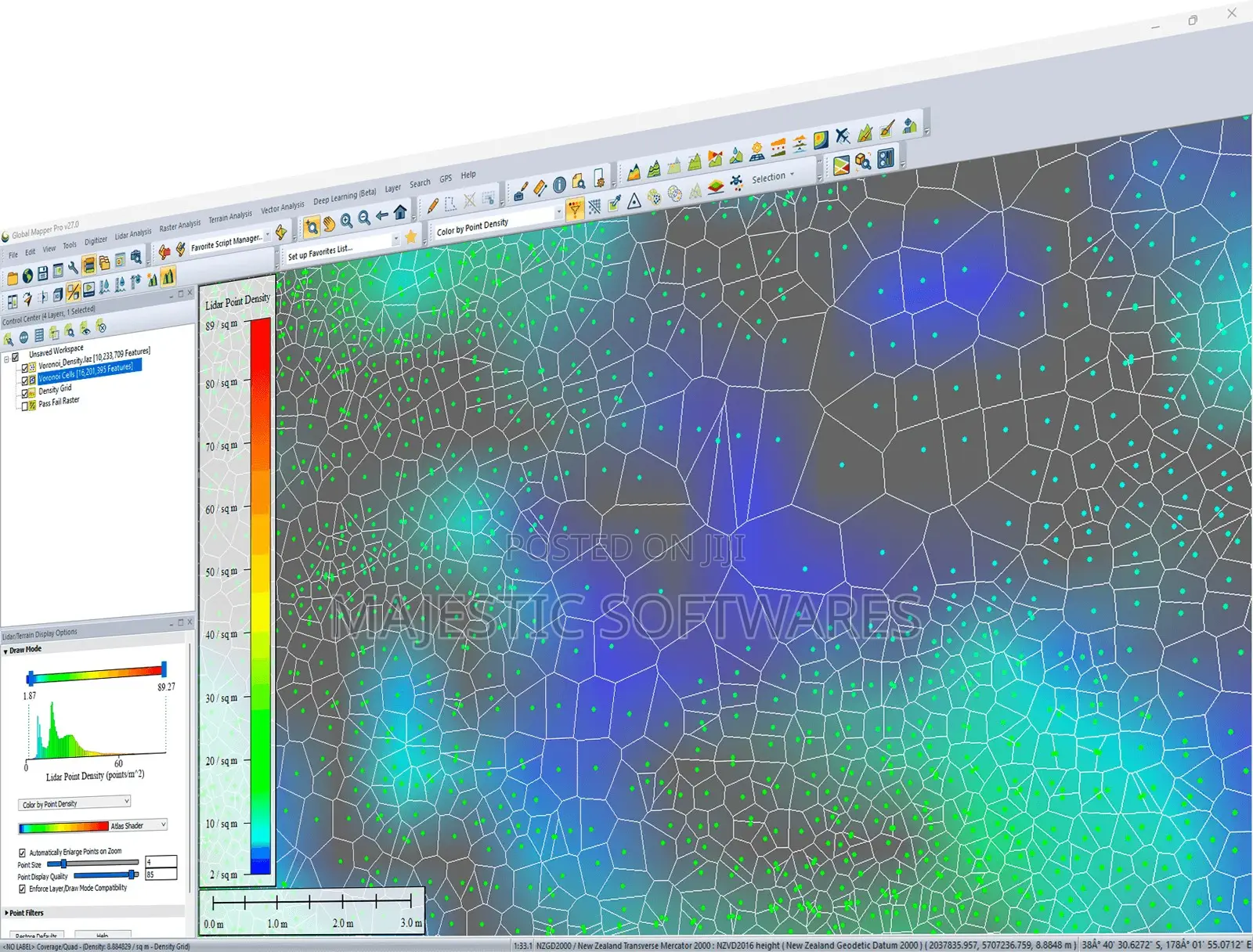Image resolution: width=1253 pixels, height=952 pixels.
Task: Close the Lidar/Terrain Display Options panel
Action: coord(190,622)
